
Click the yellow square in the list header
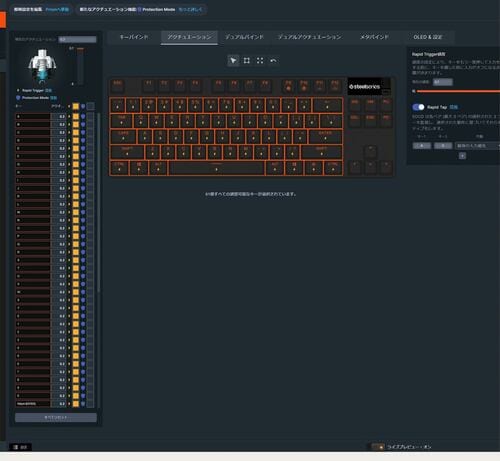pos(76,106)
